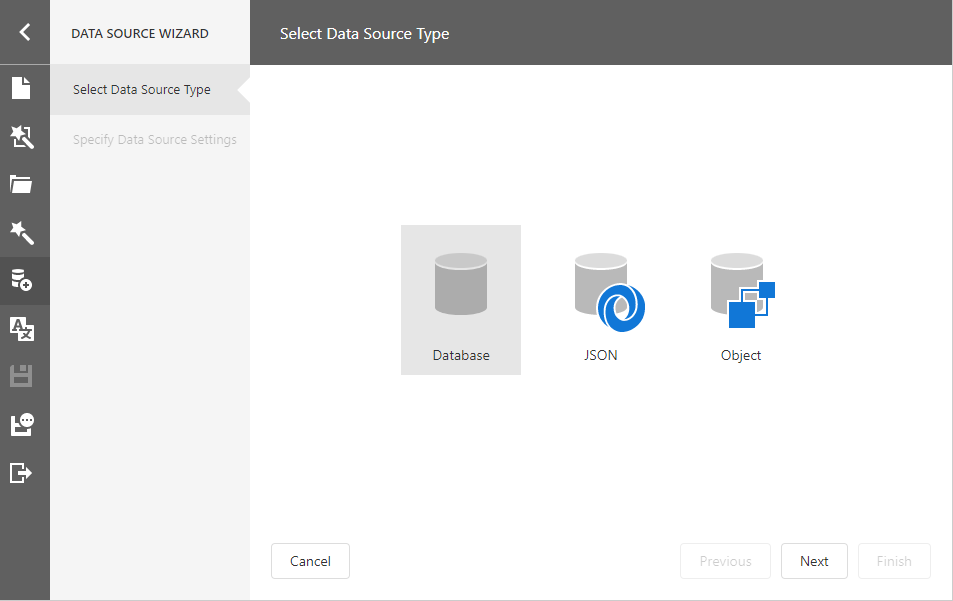953x601 pixels.
Task: Open the new report via wizard icon
Action: 22,137
